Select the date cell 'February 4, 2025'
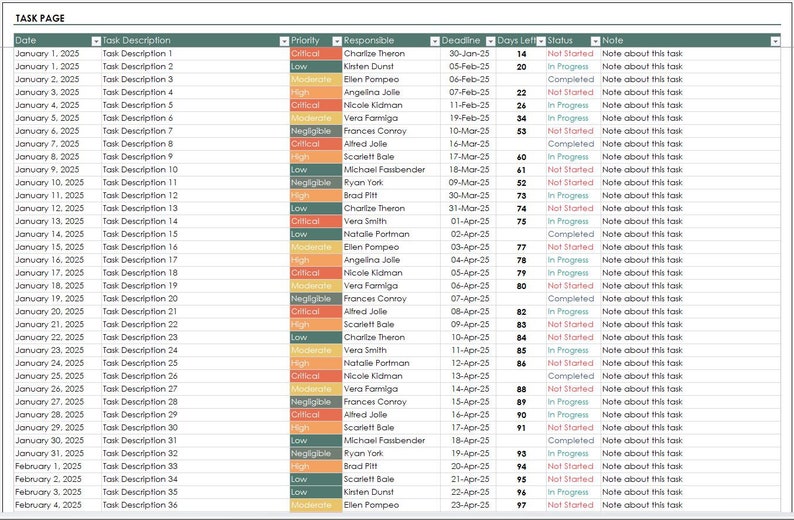Viewport: 794px width, 520px height. coord(58,505)
